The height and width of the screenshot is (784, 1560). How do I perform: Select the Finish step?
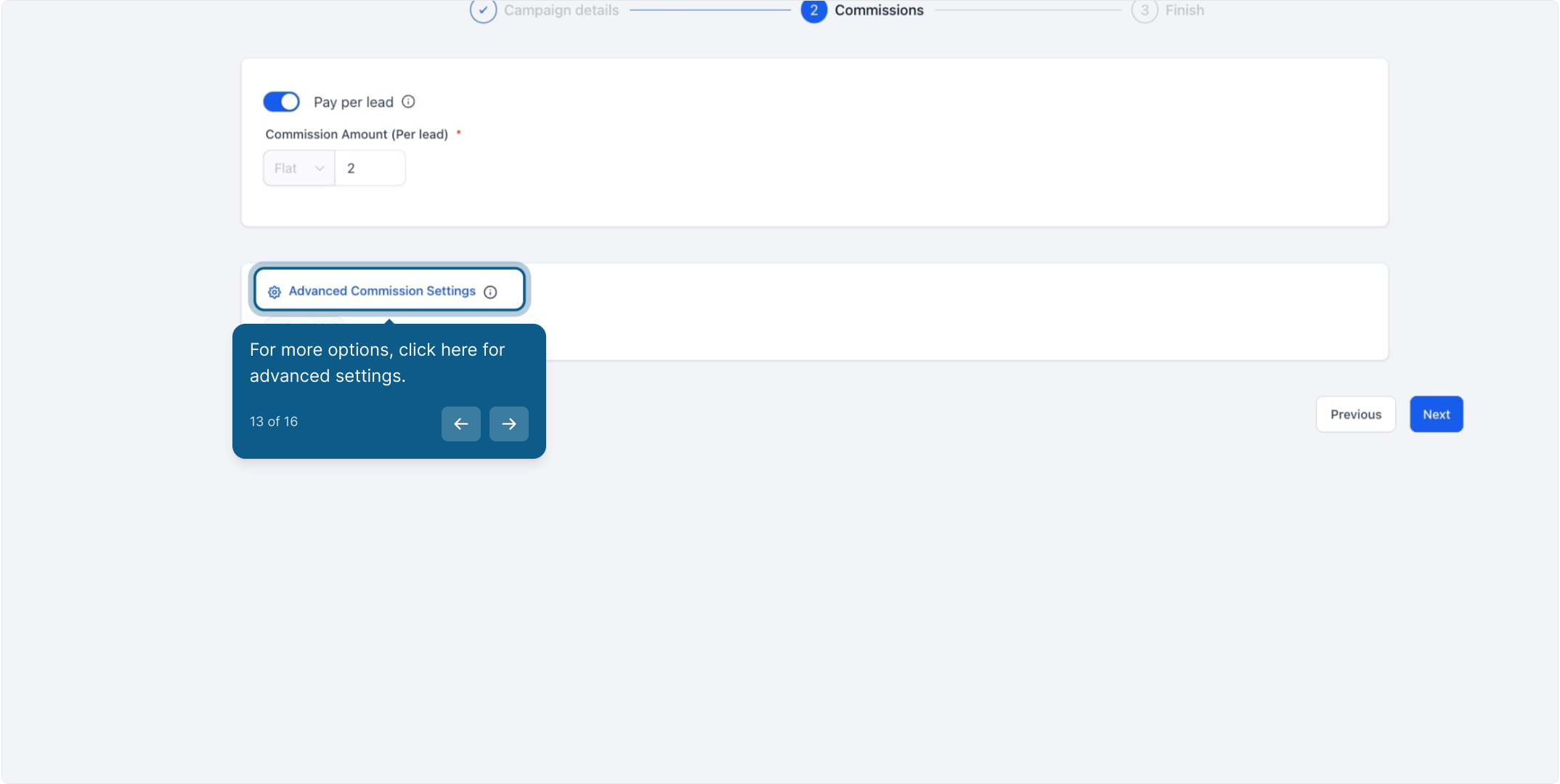tap(1168, 10)
